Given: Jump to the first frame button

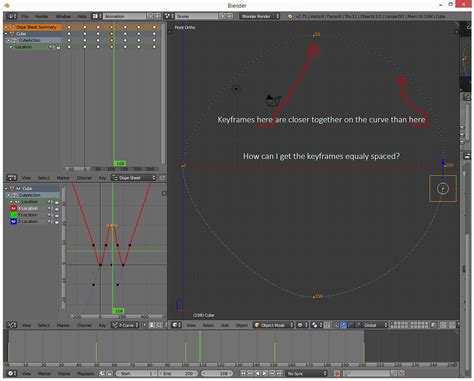Looking at the screenshot, I should pos(243,374).
